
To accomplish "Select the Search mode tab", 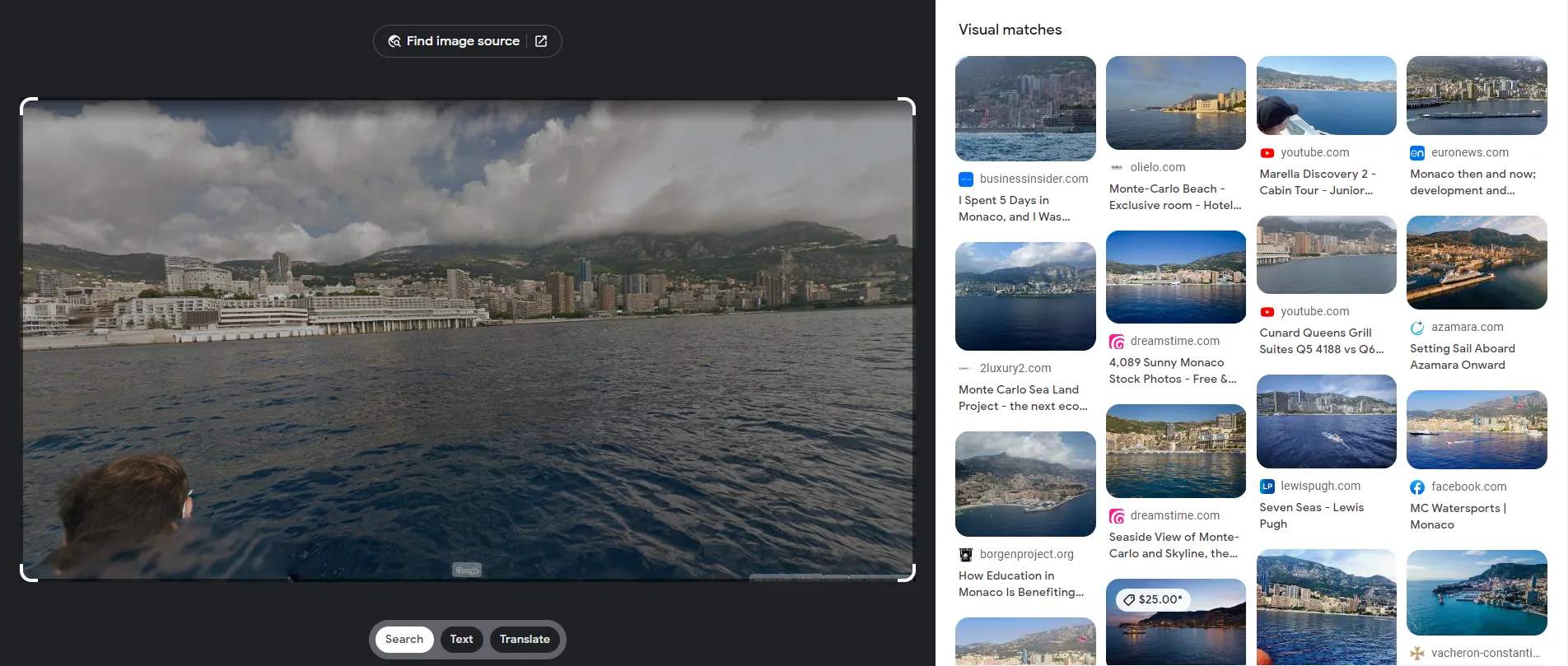I will pyautogui.click(x=404, y=640).
